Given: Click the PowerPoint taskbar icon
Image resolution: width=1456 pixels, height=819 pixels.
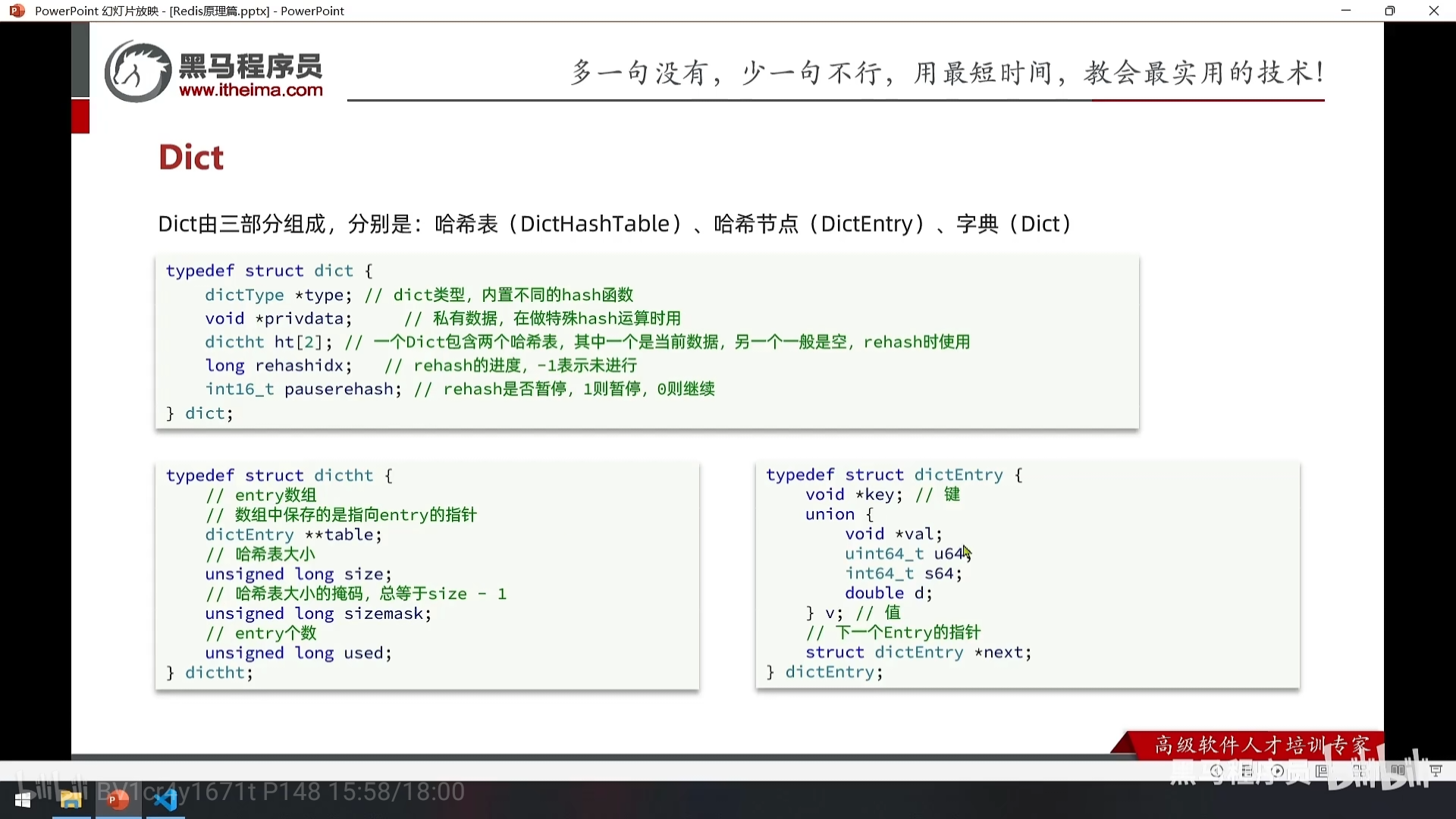Looking at the screenshot, I should point(118,800).
